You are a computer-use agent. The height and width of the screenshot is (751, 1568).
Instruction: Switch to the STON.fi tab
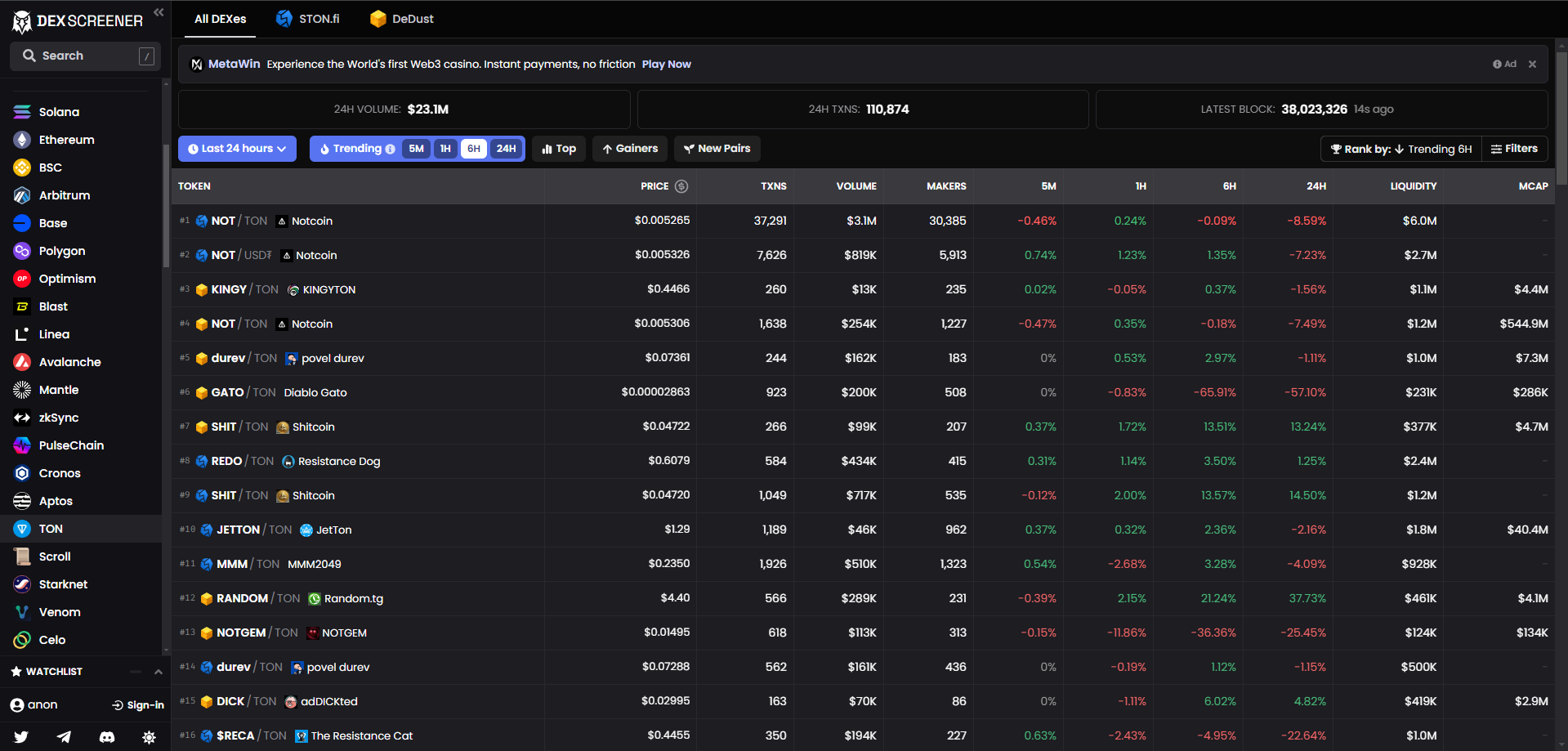coord(308,19)
